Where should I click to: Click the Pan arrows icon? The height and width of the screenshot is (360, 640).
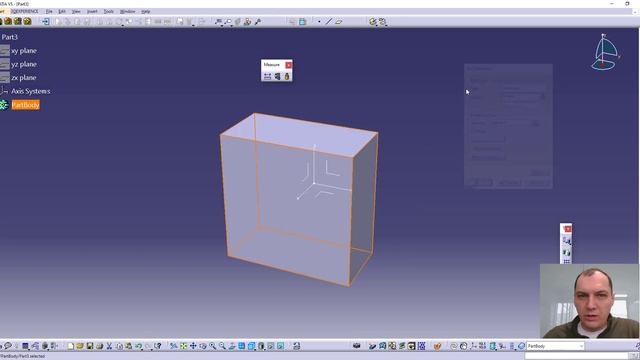point(193,346)
